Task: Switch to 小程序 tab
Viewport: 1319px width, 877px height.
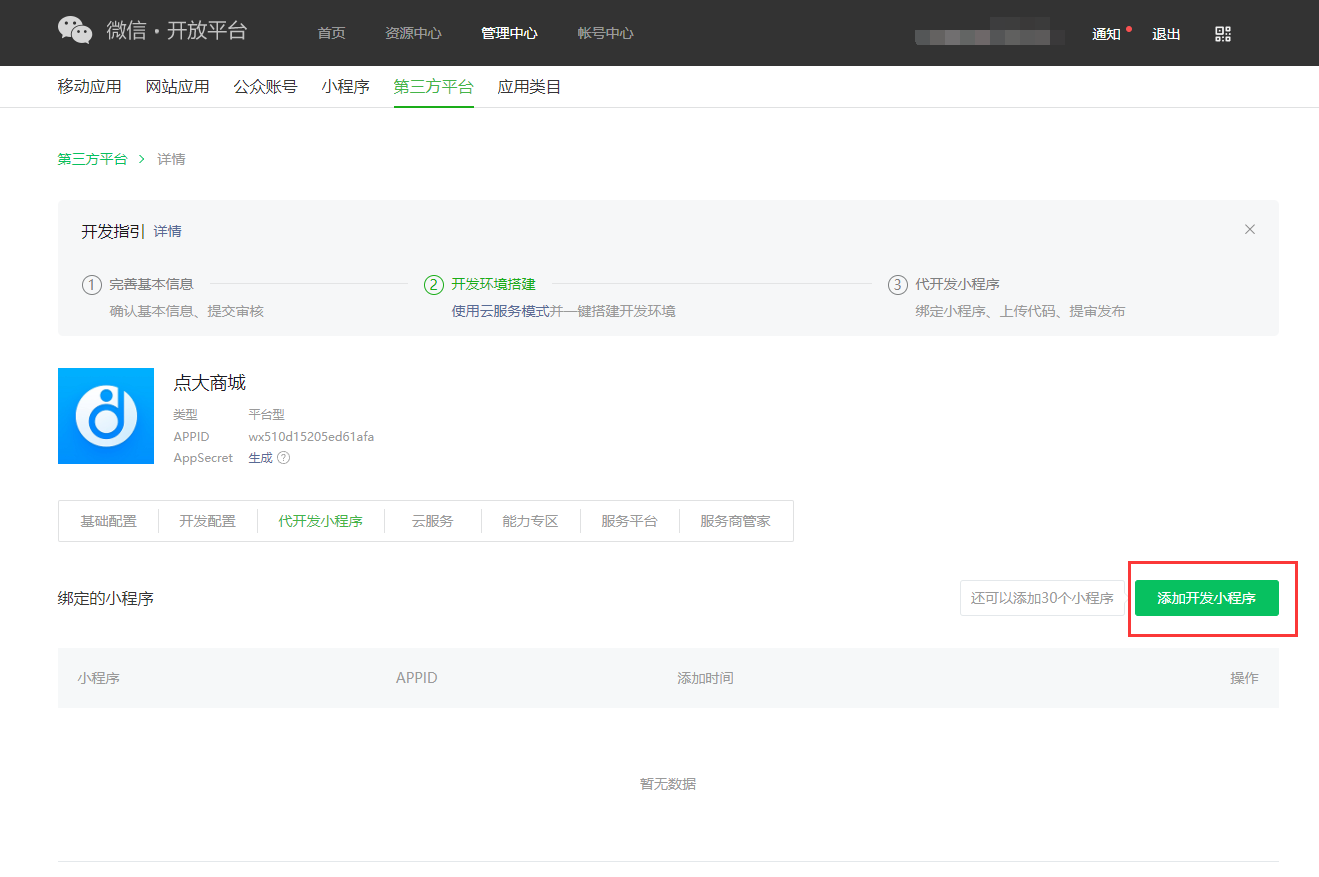Action: (346, 87)
